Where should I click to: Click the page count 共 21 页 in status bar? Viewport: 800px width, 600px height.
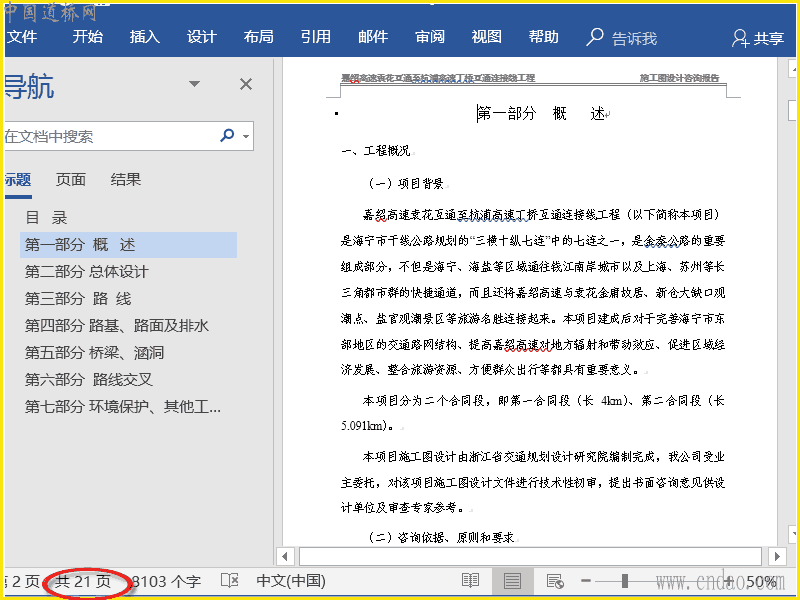click(83, 581)
